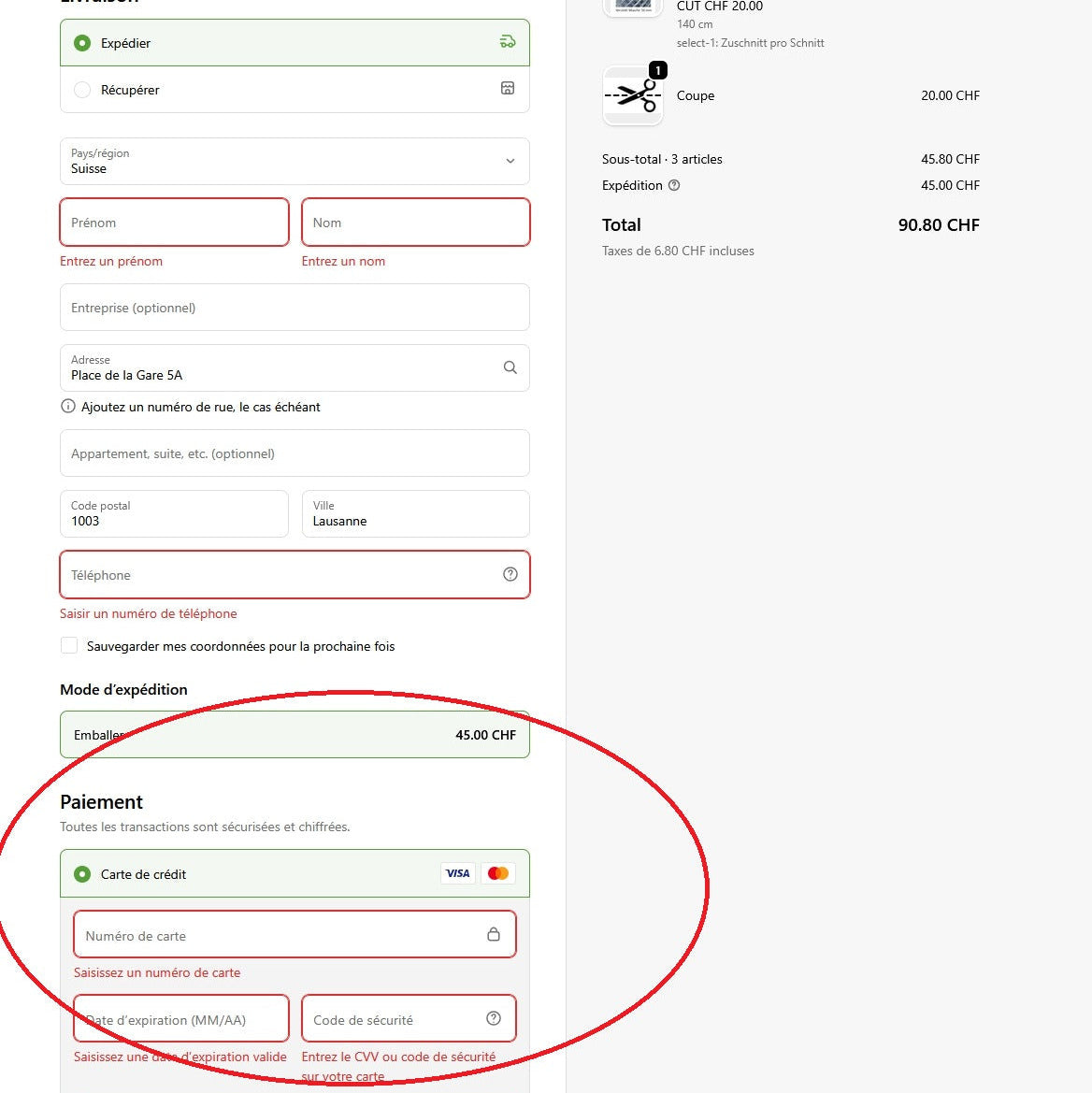Click the delivery truck icon on Expédier
The width and height of the screenshot is (1092, 1093).
[x=508, y=42]
